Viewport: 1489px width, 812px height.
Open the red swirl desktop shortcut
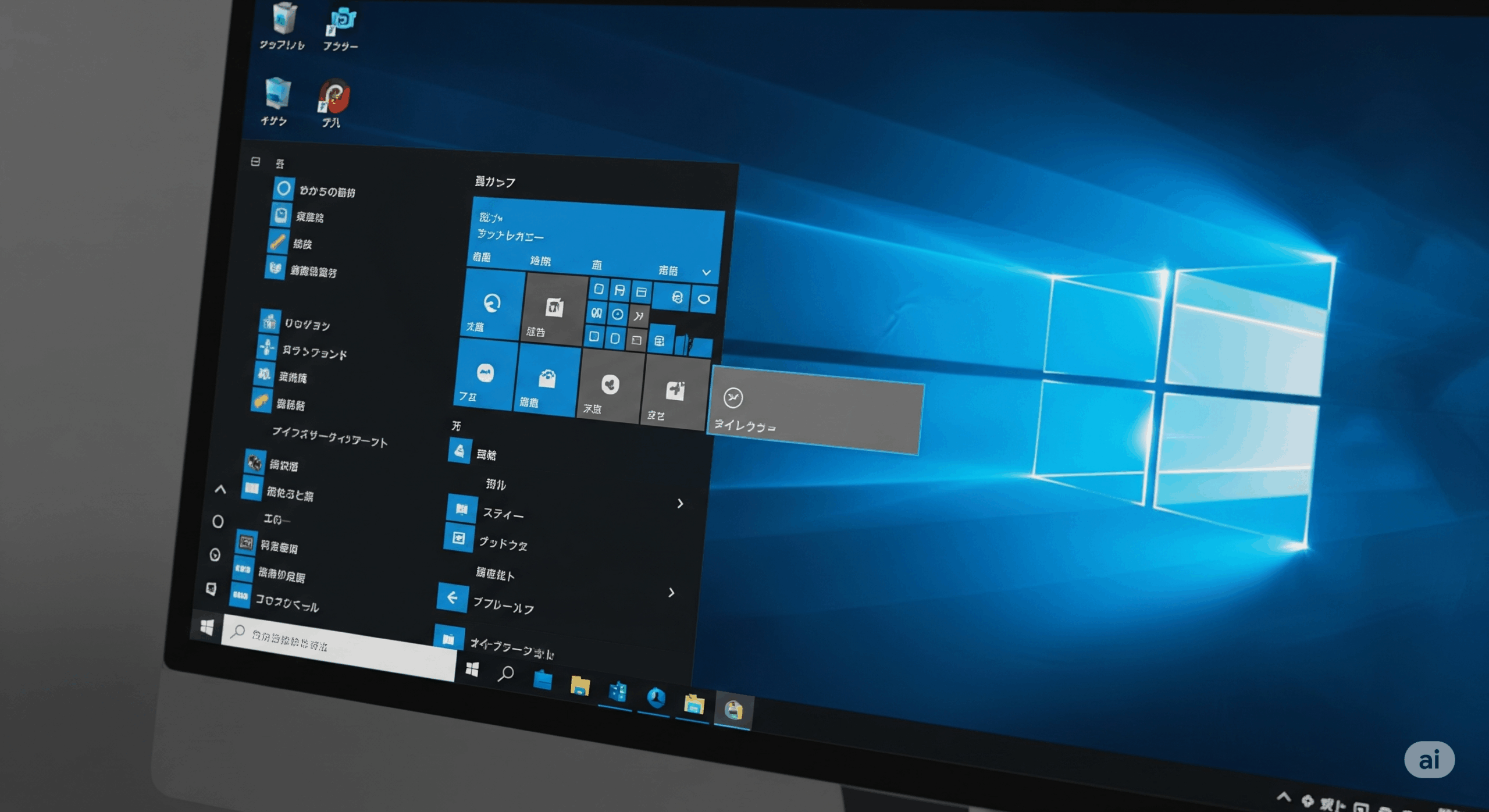pyautogui.click(x=334, y=96)
